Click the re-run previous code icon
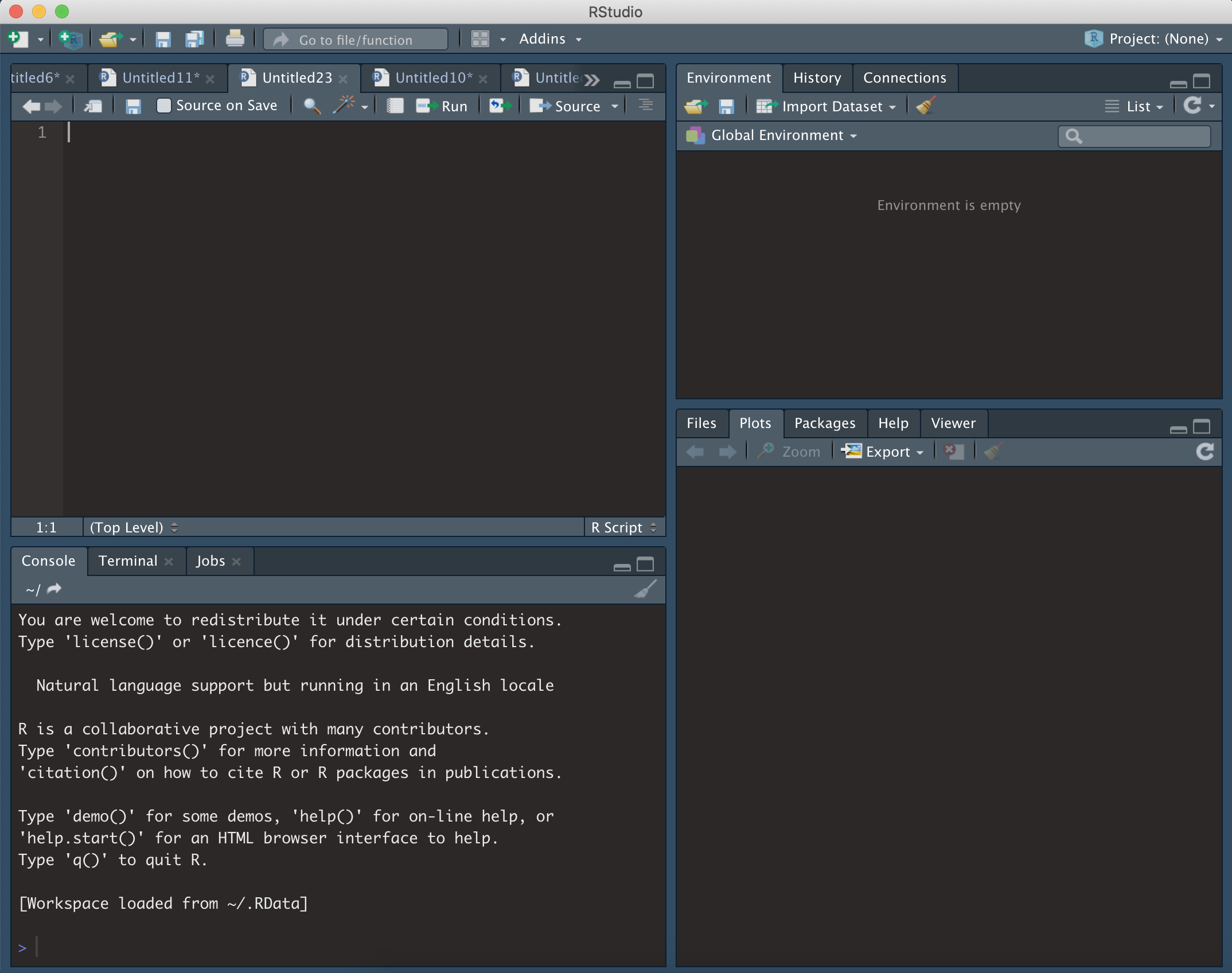Screen dimensions: 1232x973 pos(500,106)
